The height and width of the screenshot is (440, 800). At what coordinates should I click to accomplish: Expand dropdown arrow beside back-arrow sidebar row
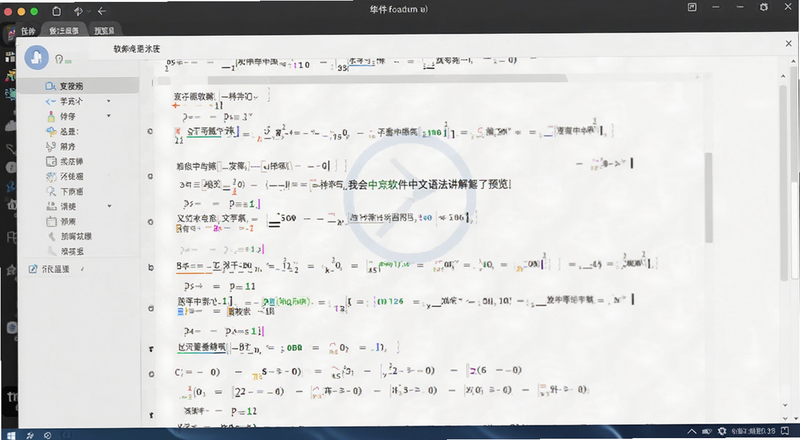click(x=109, y=101)
